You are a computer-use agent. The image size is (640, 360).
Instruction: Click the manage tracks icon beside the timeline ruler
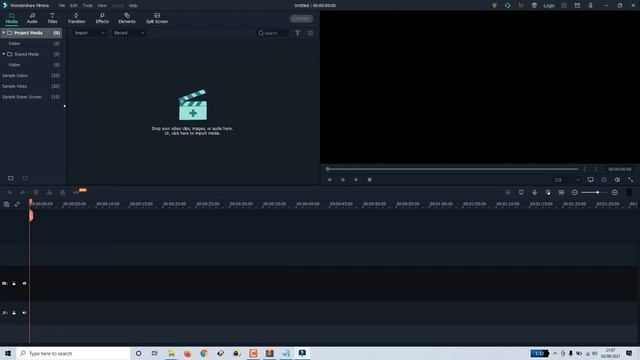6,204
